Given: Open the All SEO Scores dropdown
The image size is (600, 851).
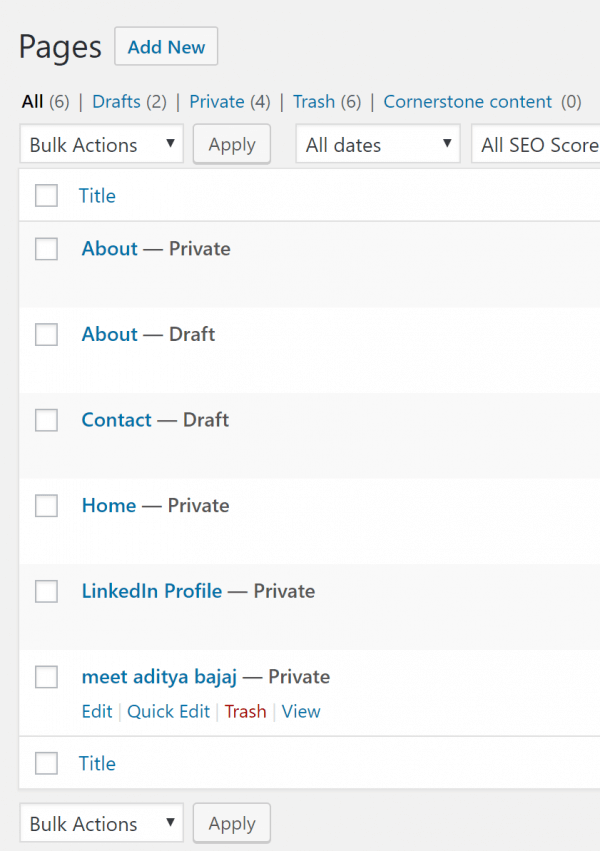Looking at the screenshot, I should 537,145.
